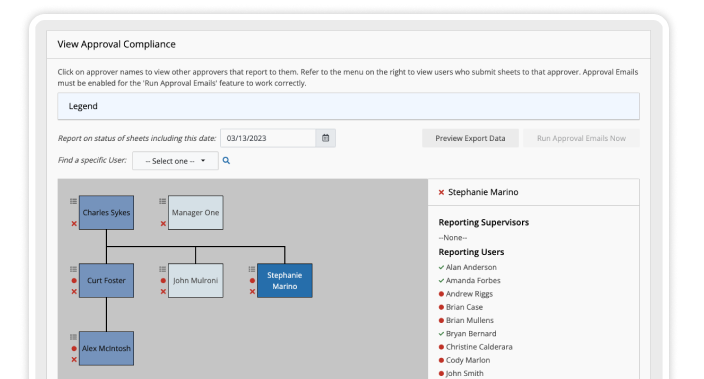This screenshot has height=379, width=704.
Task: Click reporting user Christine Calderara
Action: [479, 347]
